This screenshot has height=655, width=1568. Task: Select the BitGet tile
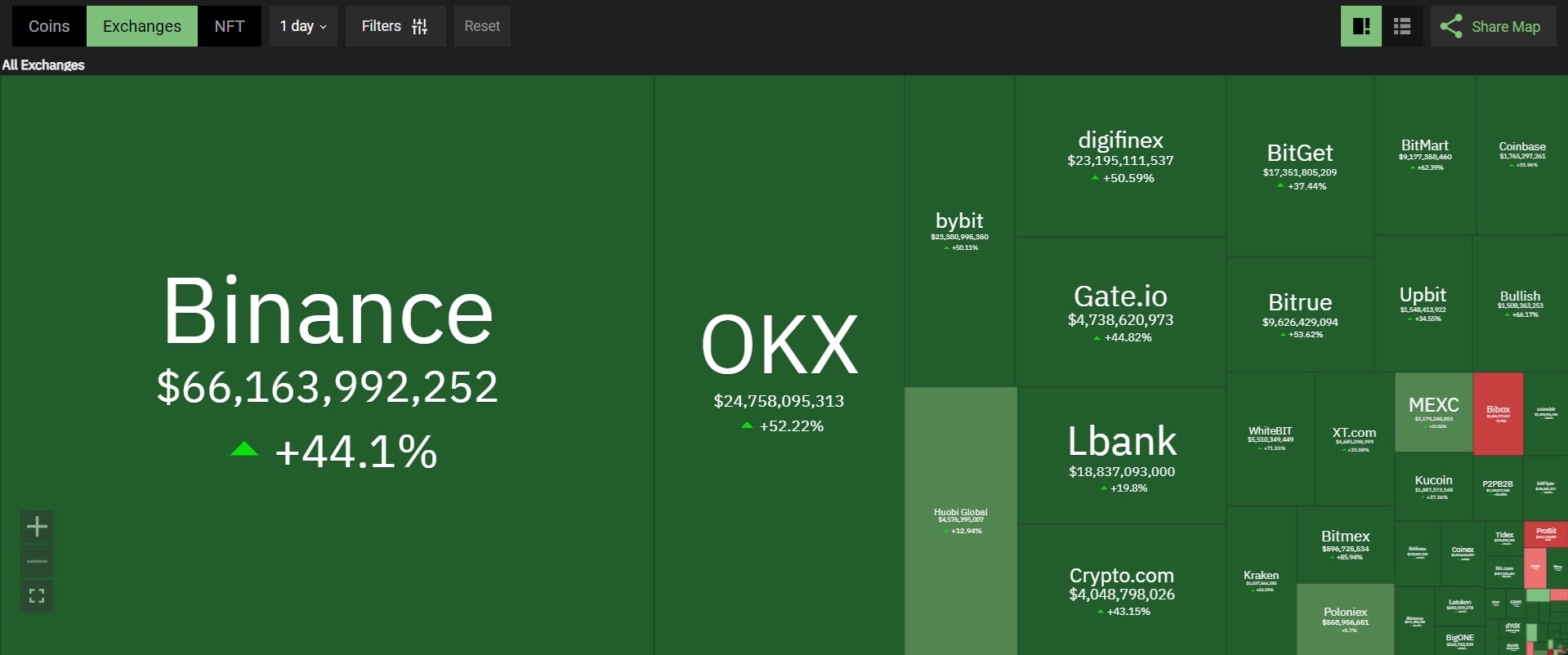1300,167
